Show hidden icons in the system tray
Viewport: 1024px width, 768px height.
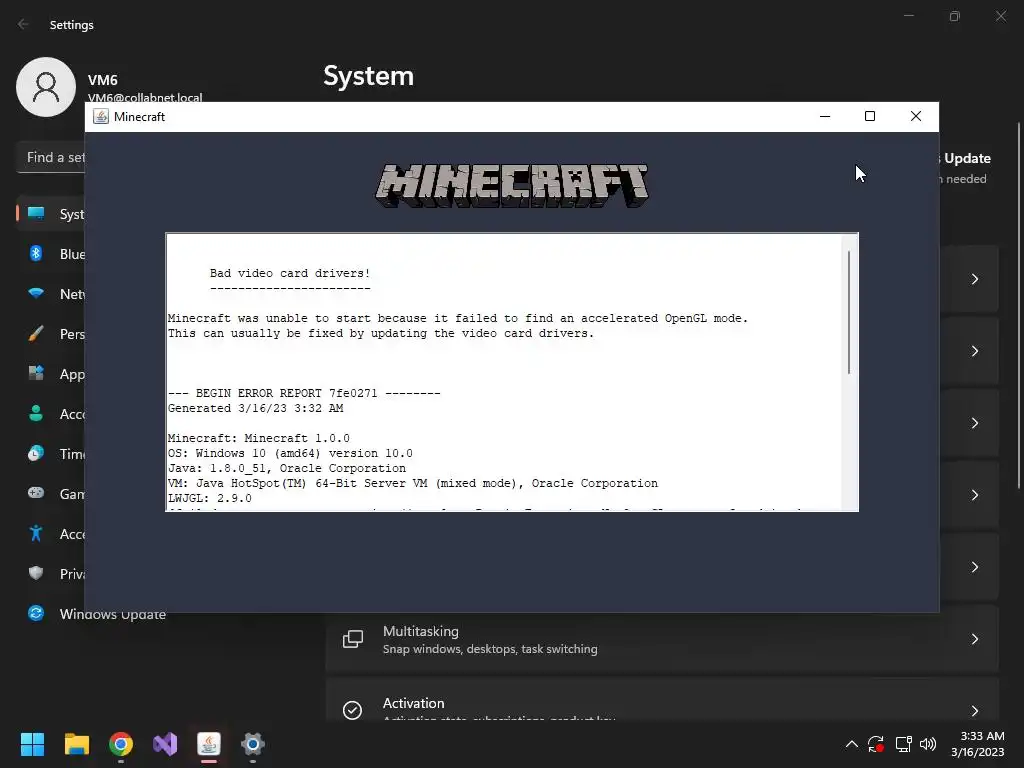point(852,744)
